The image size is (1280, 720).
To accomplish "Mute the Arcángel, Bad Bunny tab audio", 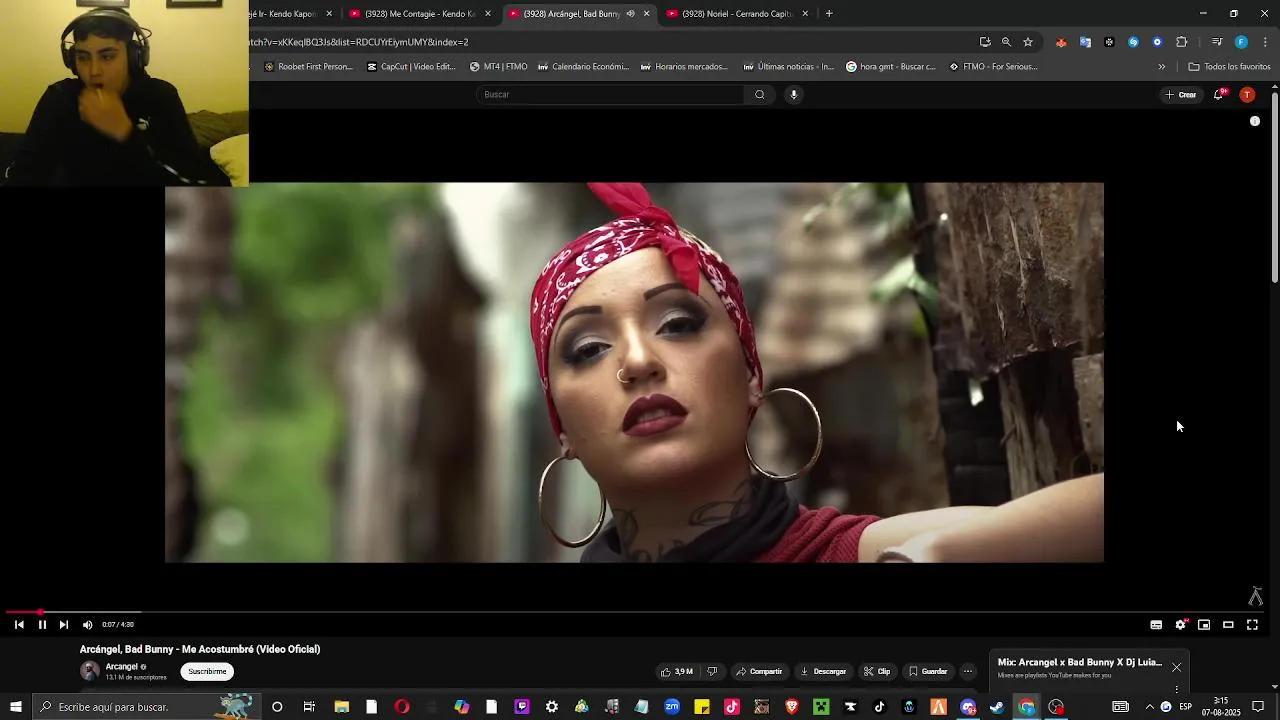I will tap(630, 14).
